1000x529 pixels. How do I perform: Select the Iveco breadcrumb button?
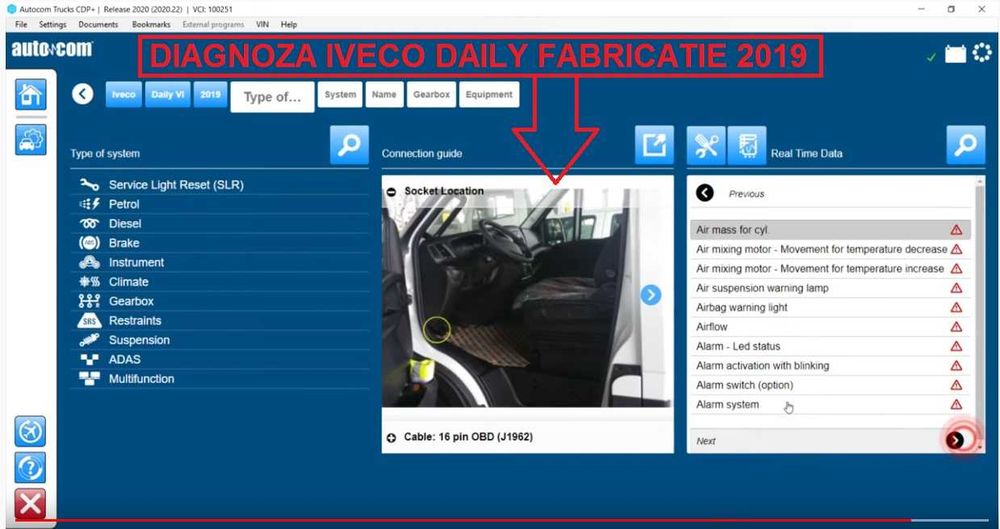pos(124,94)
